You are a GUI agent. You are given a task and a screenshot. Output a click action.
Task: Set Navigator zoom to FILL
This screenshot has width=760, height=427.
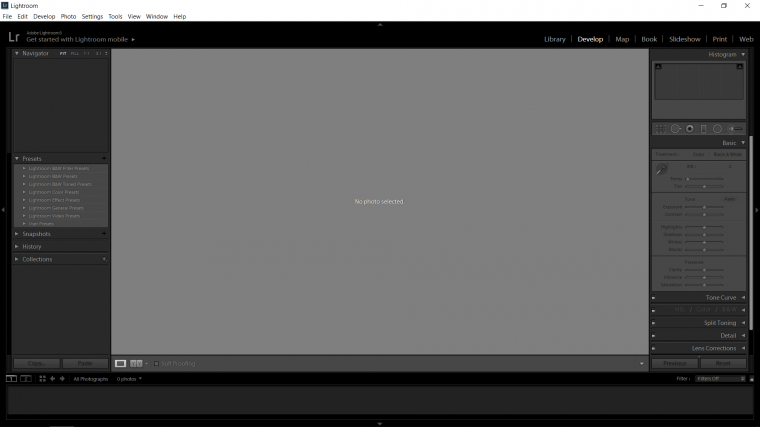(x=75, y=54)
